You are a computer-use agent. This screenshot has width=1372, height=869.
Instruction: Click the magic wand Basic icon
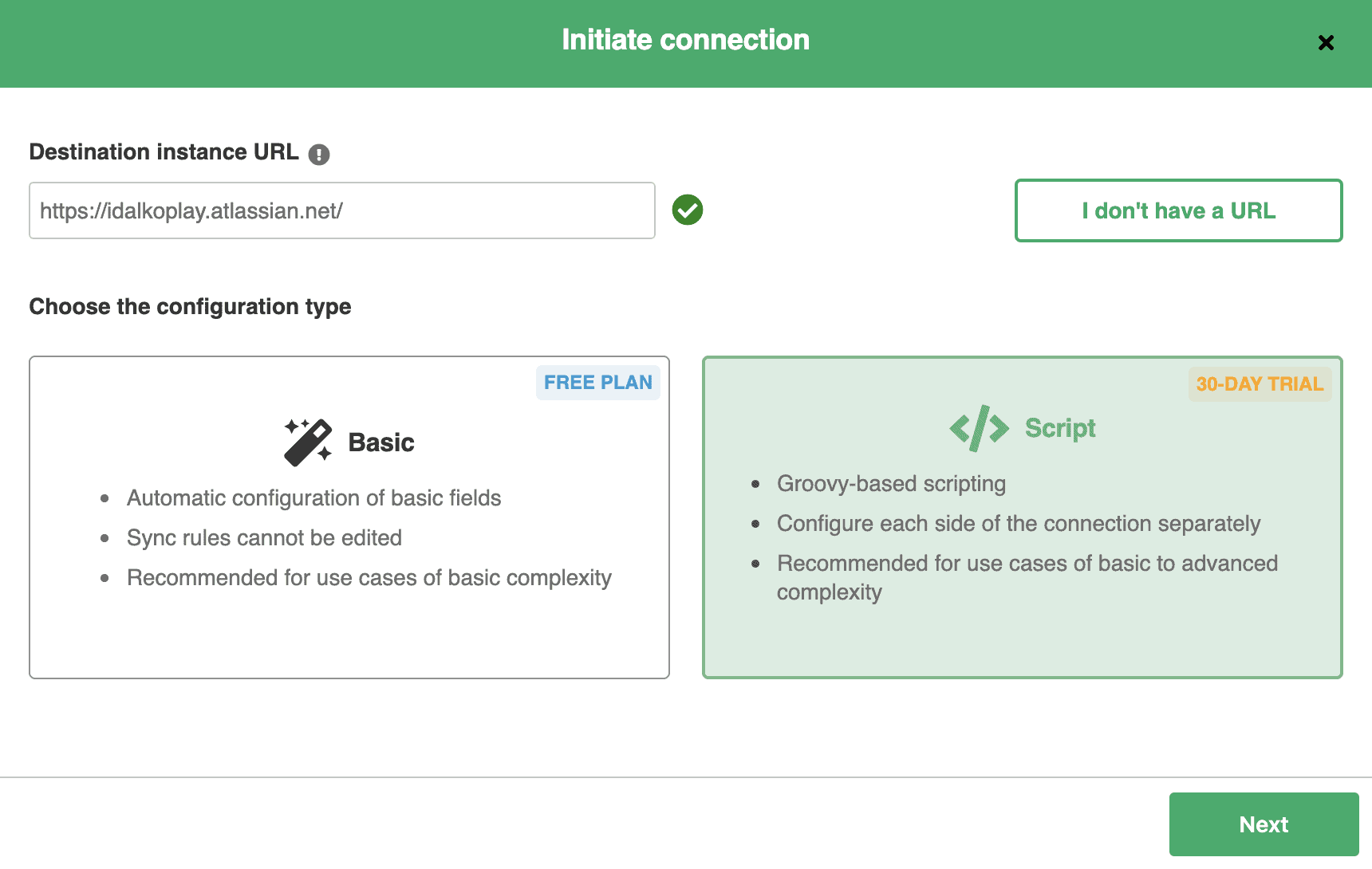(x=308, y=442)
